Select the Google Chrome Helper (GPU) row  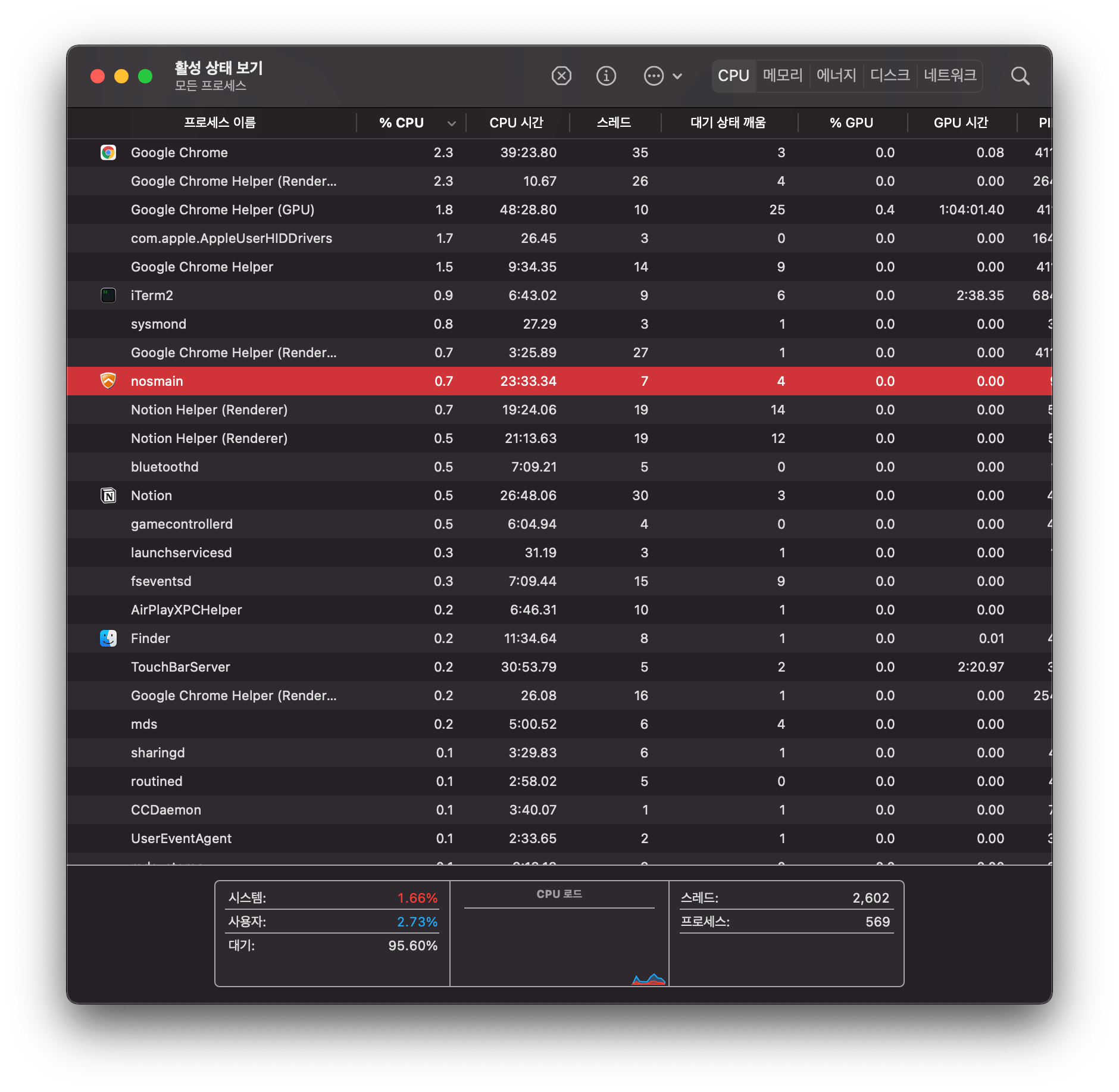[x=559, y=210]
